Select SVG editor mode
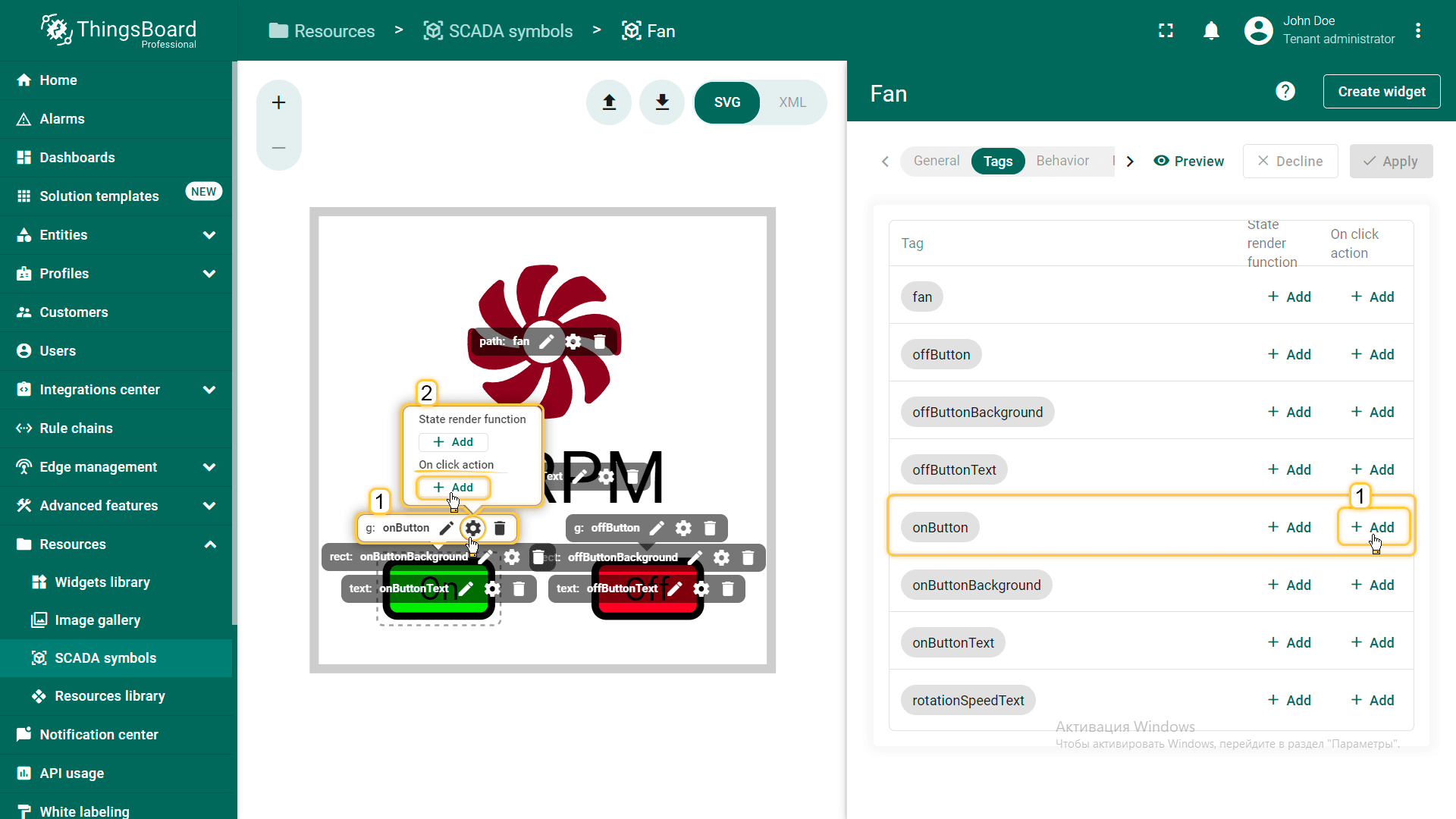 726,102
